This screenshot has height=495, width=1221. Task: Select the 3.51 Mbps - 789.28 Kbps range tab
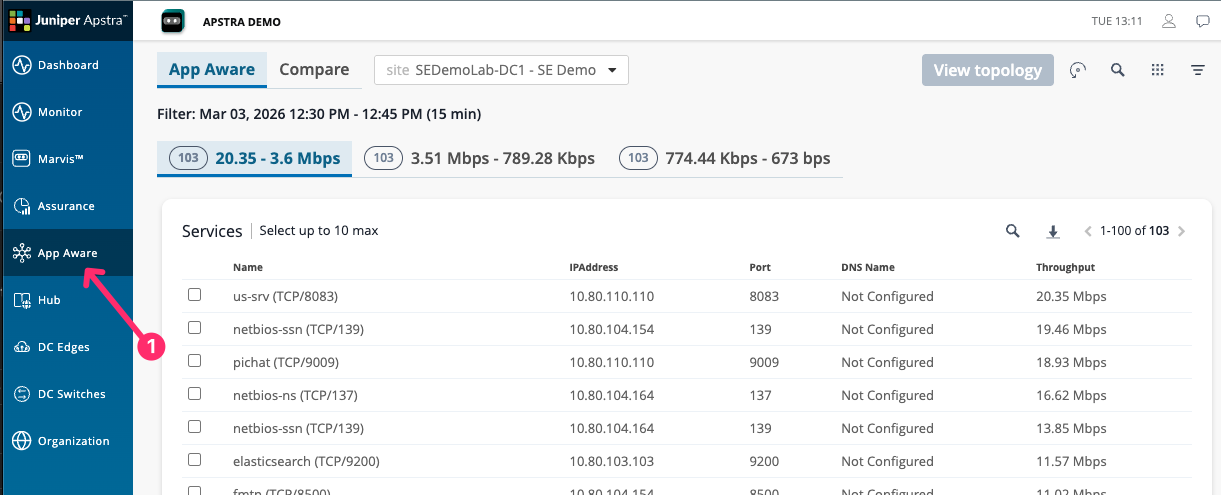coord(479,158)
